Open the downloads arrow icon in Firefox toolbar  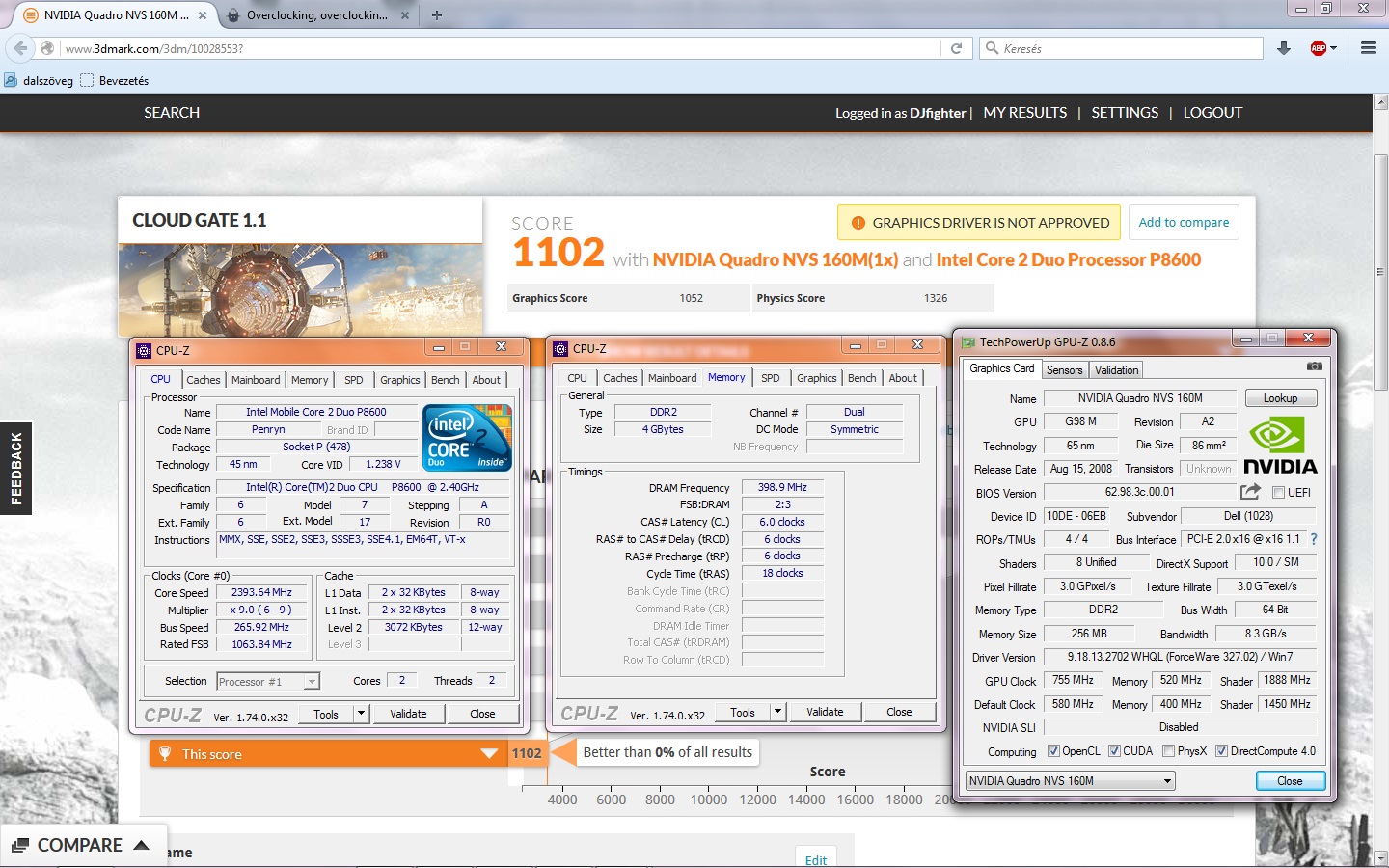coord(1284,48)
